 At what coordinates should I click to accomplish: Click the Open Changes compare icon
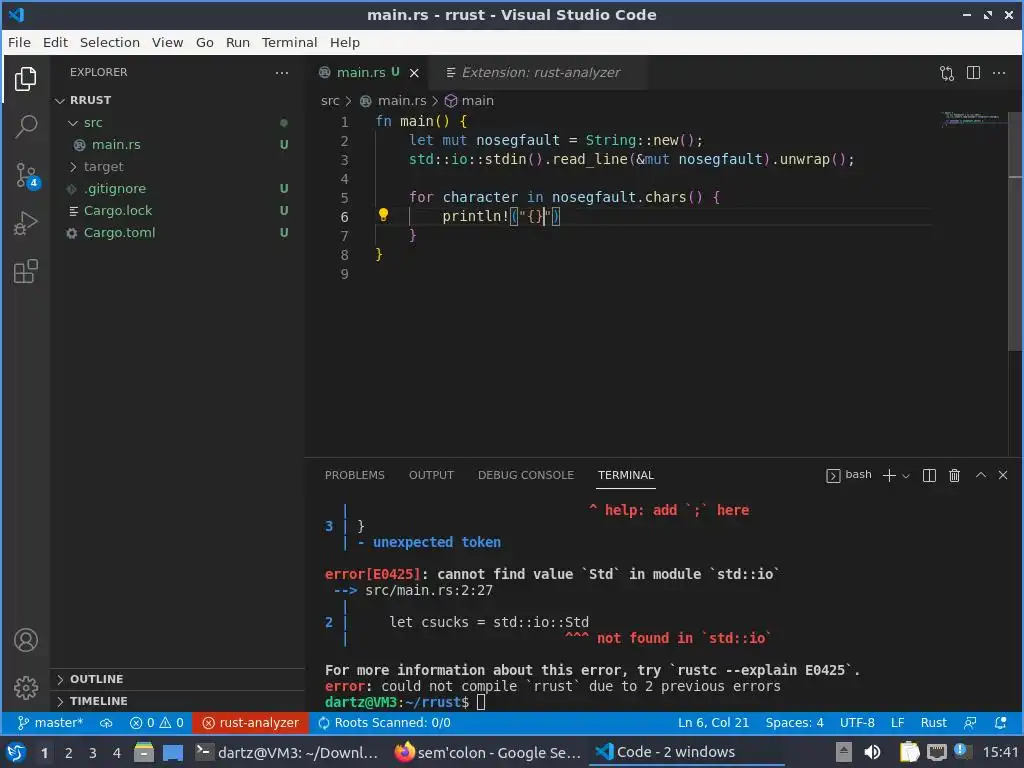pyautogui.click(x=947, y=73)
